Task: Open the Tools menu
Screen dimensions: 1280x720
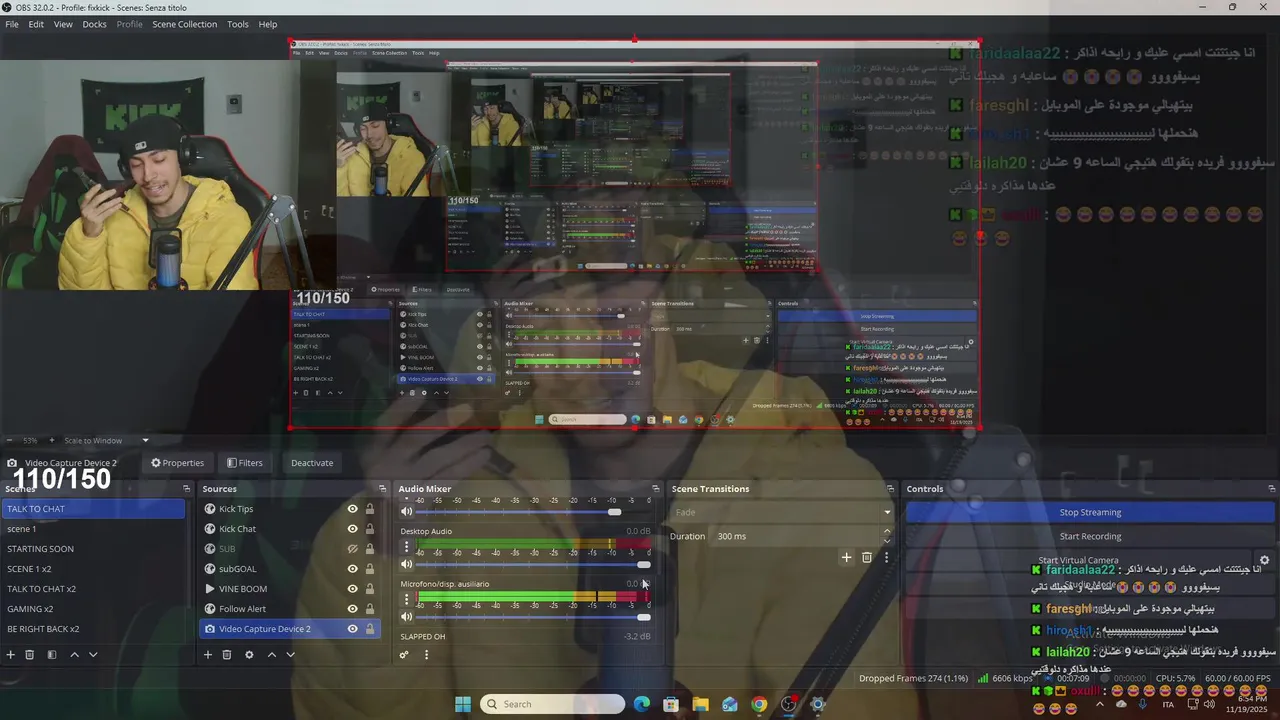Action: (x=238, y=24)
